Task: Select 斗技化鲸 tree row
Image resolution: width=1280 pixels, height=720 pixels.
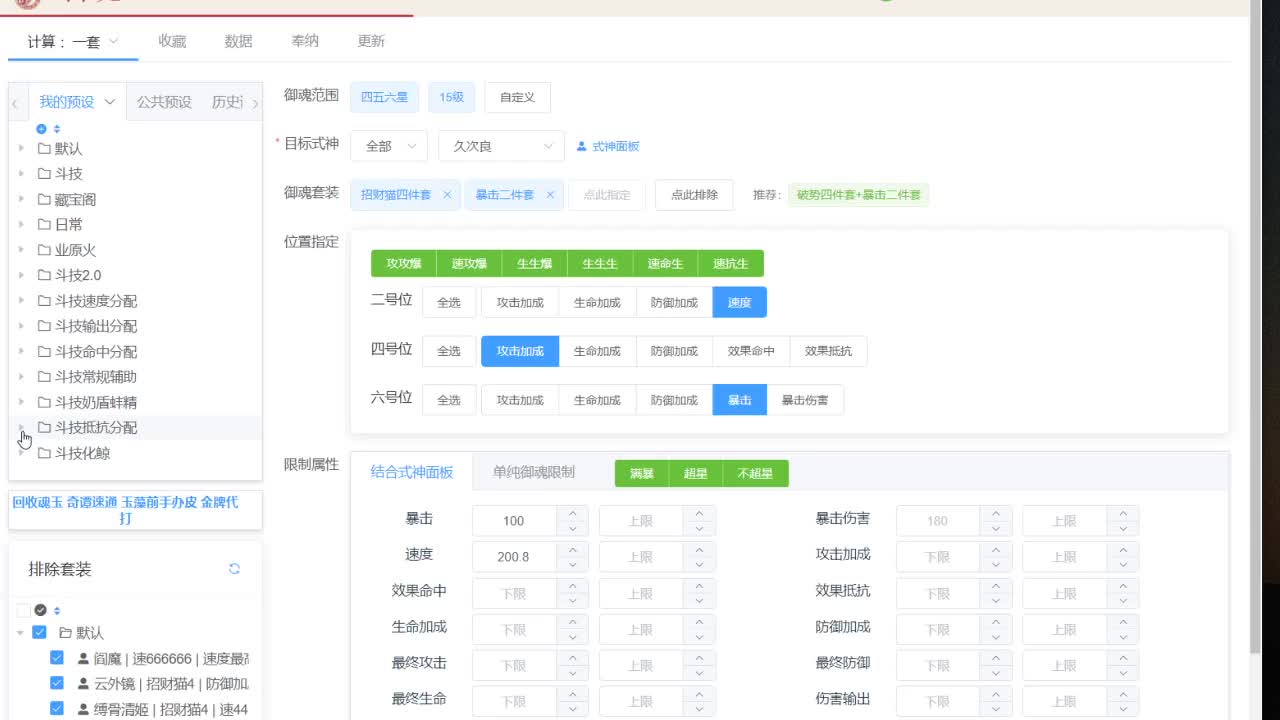Action: pos(135,453)
